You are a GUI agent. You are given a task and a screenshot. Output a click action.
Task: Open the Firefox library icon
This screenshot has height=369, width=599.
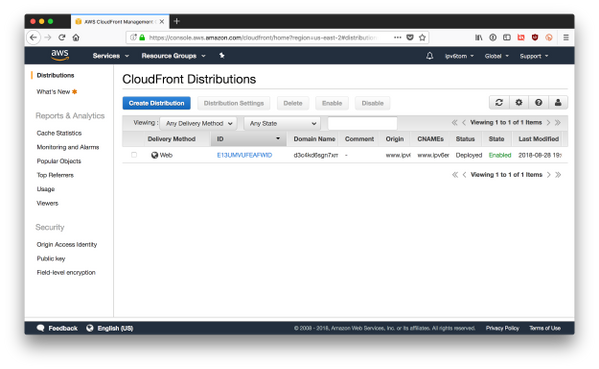coord(479,37)
